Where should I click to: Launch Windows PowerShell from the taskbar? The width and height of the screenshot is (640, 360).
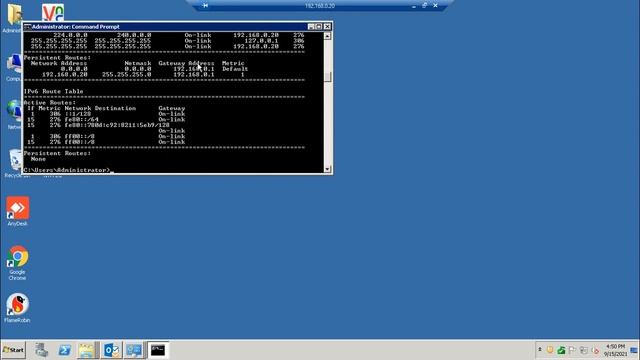[64, 350]
